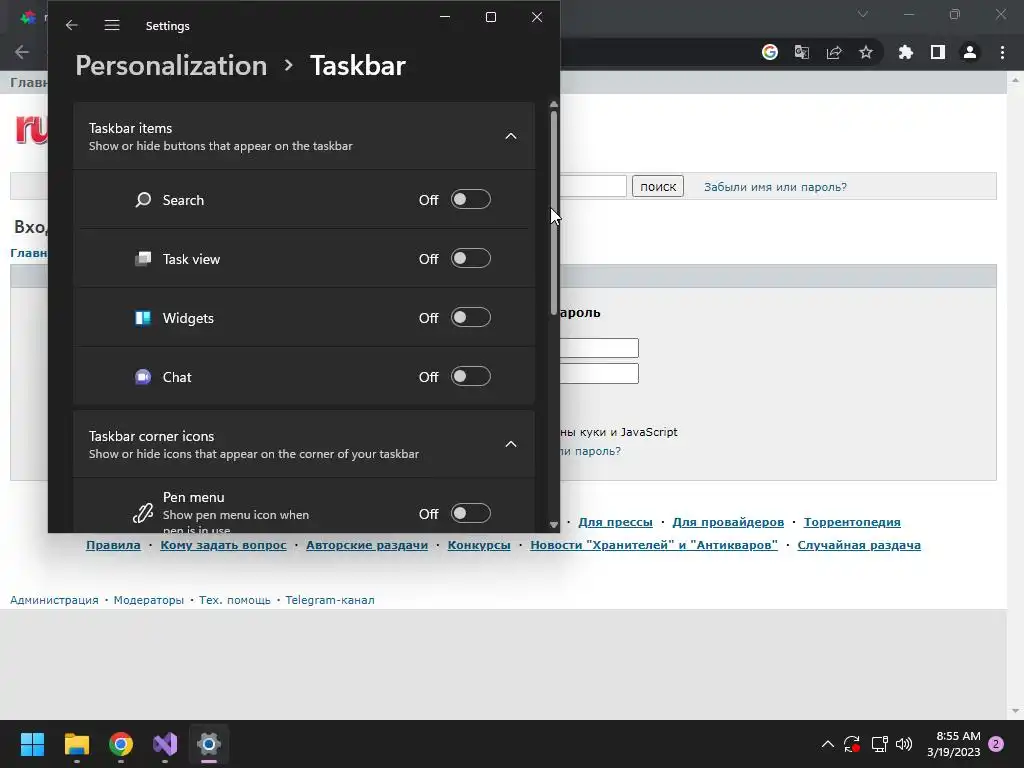Open the Администрация footer link
1024x768 pixels.
[54, 600]
